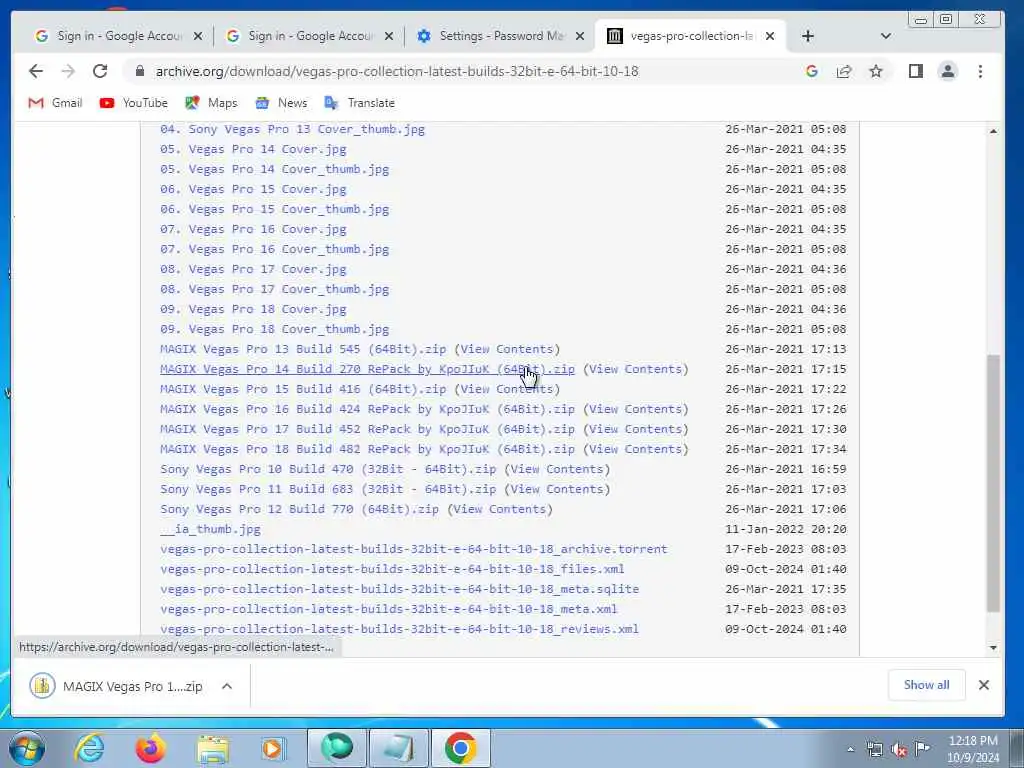Expand the tab search dropdown arrow
Screen dimensions: 1024x768
886,36
